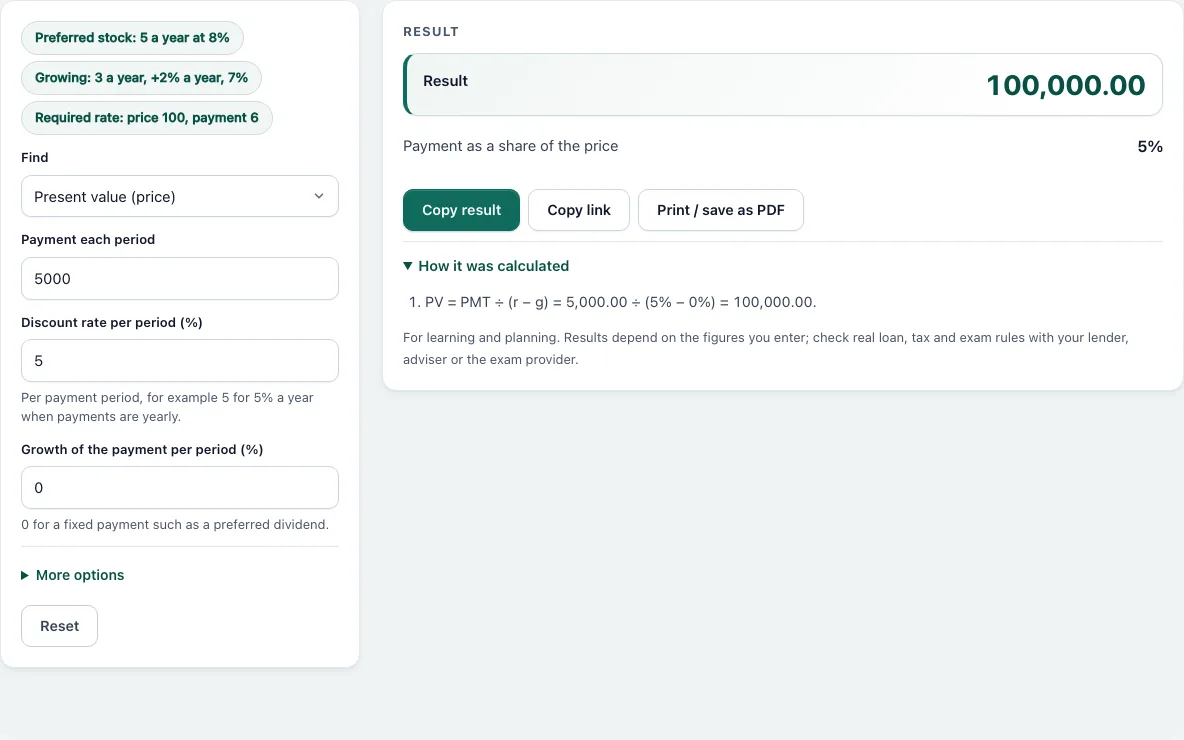Open the Find dropdown showing Present value
1184x740 pixels.
pyautogui.click(x=180, y=196)
